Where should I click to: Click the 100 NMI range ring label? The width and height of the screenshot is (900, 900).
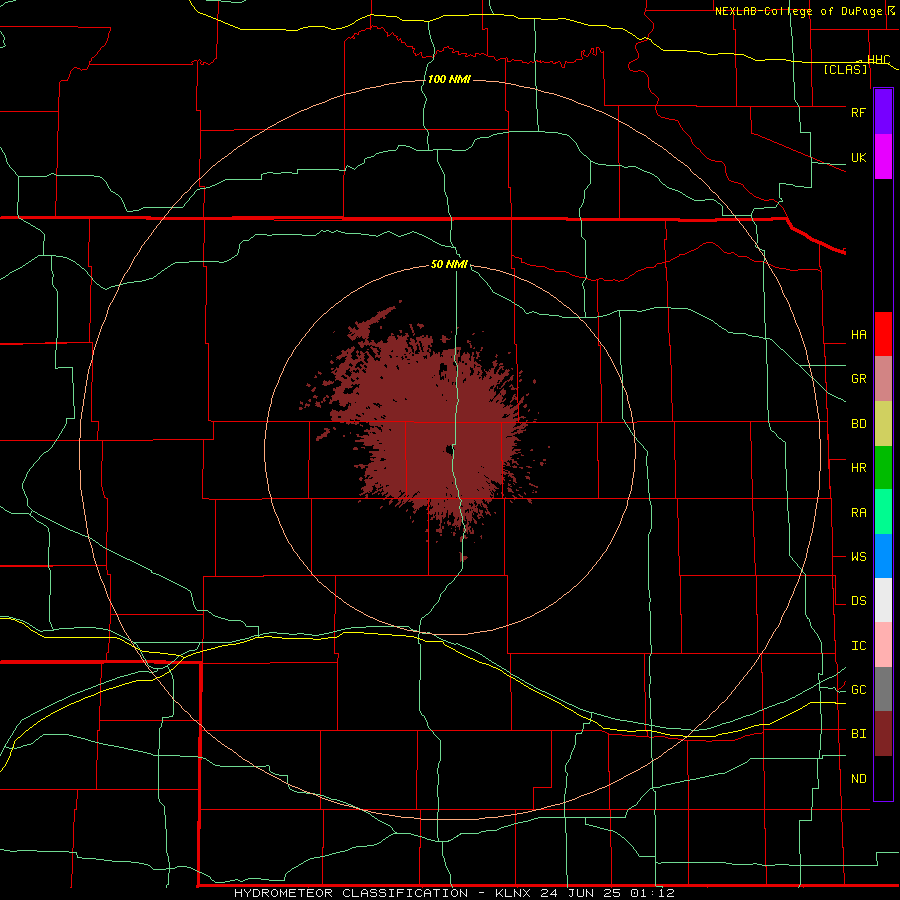pos(449,79)
